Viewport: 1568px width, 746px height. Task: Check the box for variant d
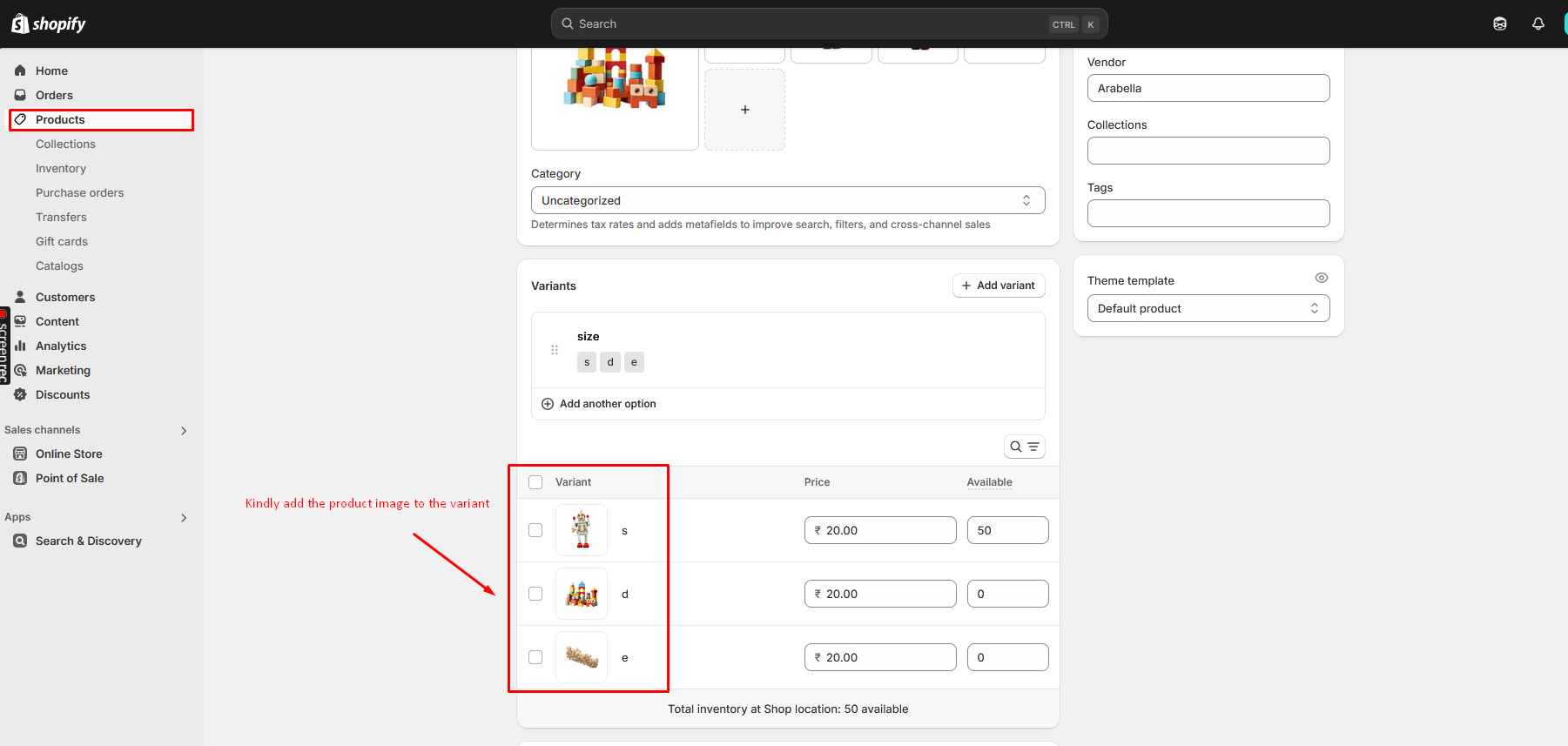pyautogui.click(x=535, y=594)
